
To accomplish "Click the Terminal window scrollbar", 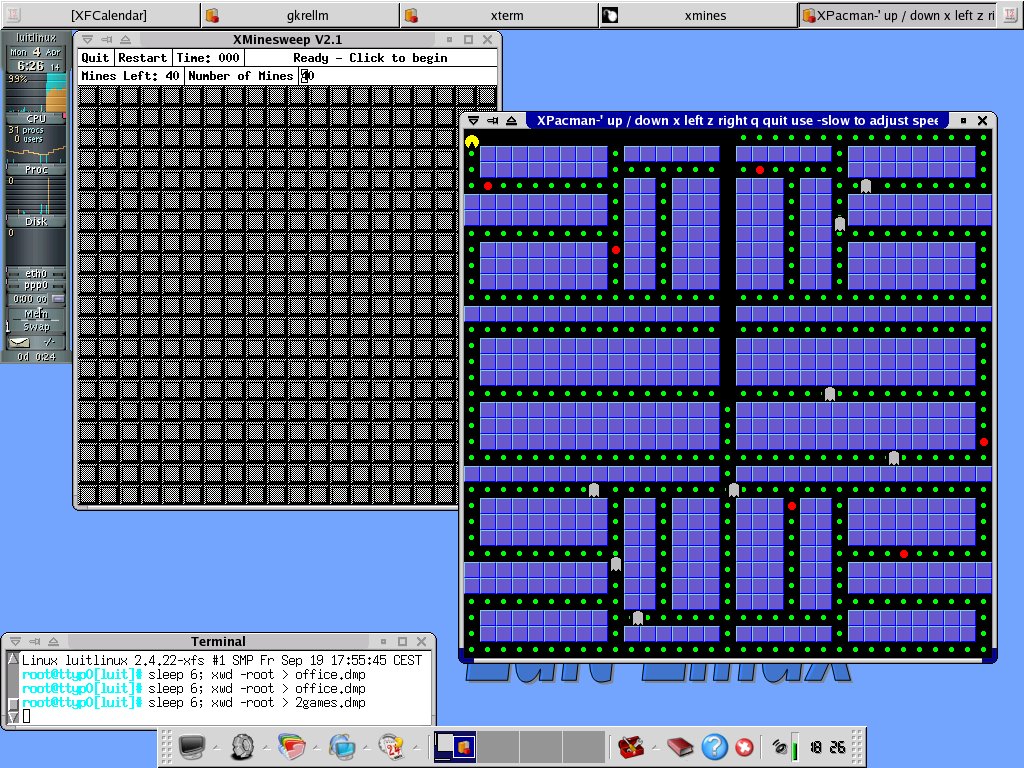I will (12, 688).
